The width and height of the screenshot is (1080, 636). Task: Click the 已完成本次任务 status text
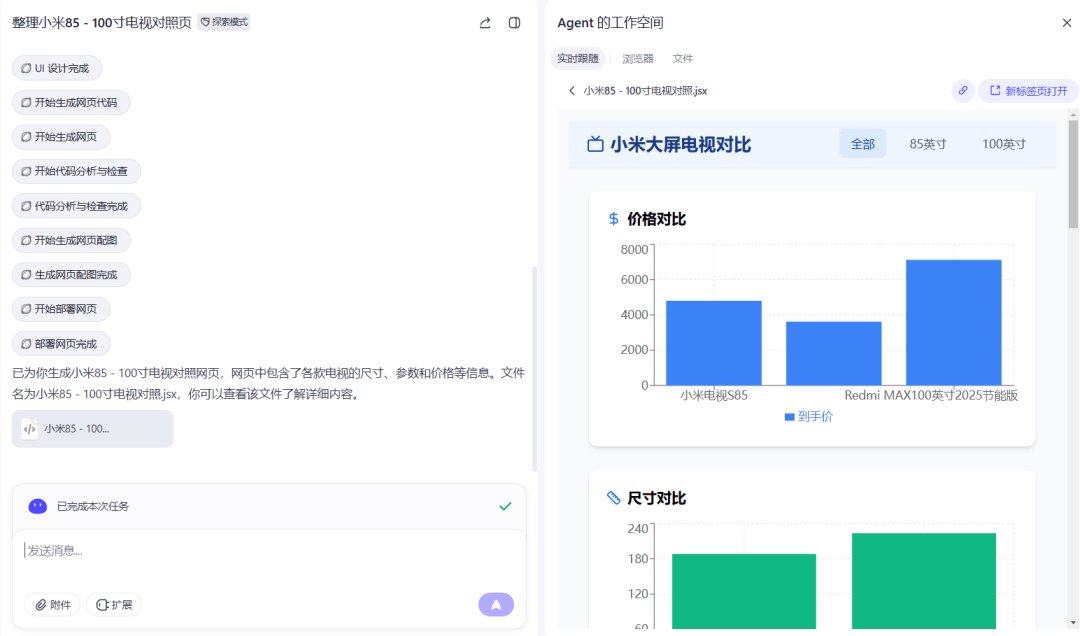click(x=93, y=506)
